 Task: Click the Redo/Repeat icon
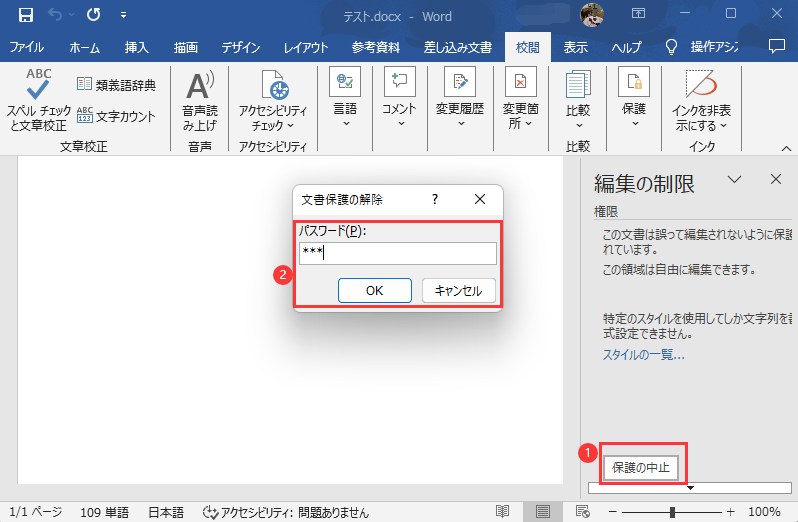pos(94,15)
